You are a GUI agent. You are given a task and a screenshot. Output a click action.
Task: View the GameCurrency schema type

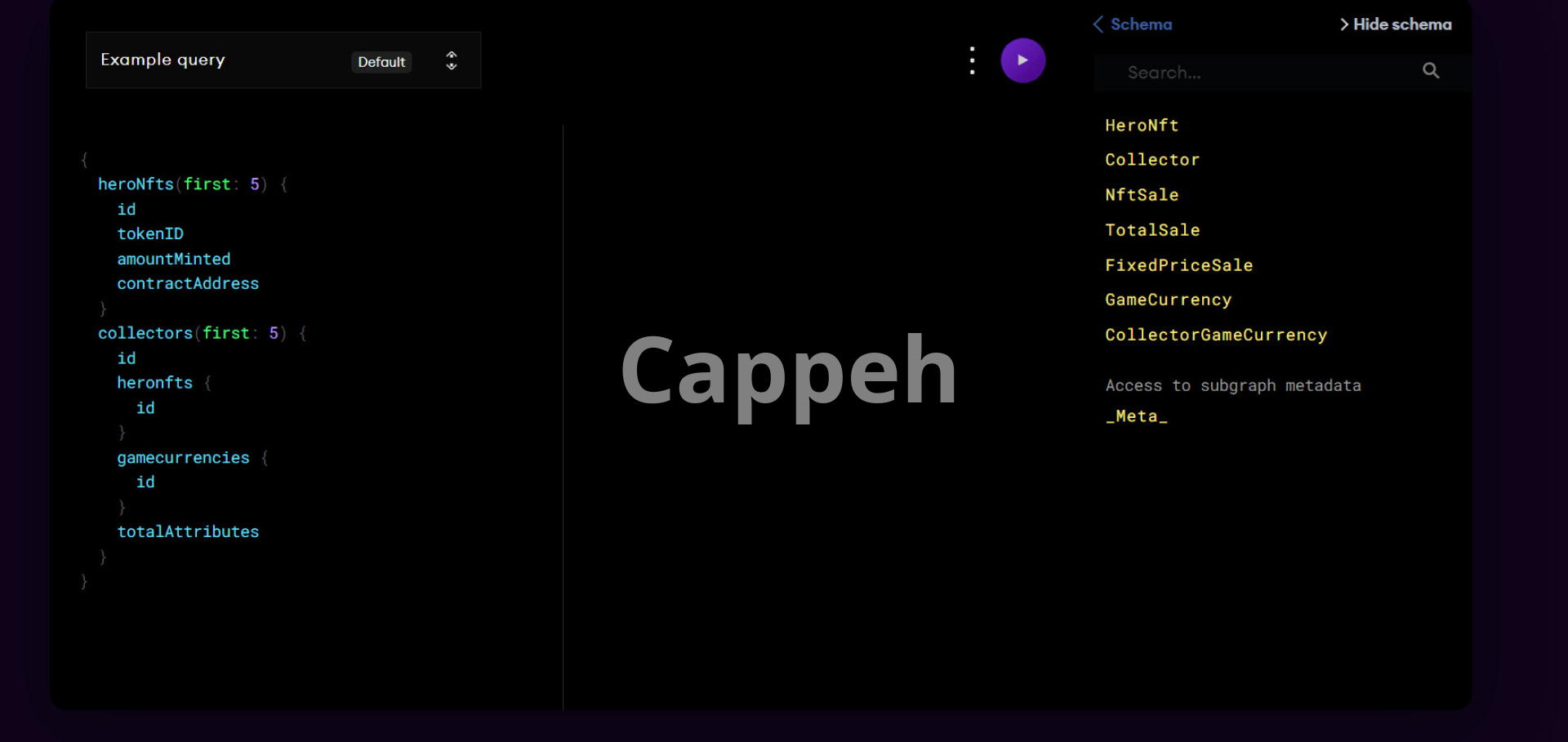pyautogui.click(x=1167, y=300)
